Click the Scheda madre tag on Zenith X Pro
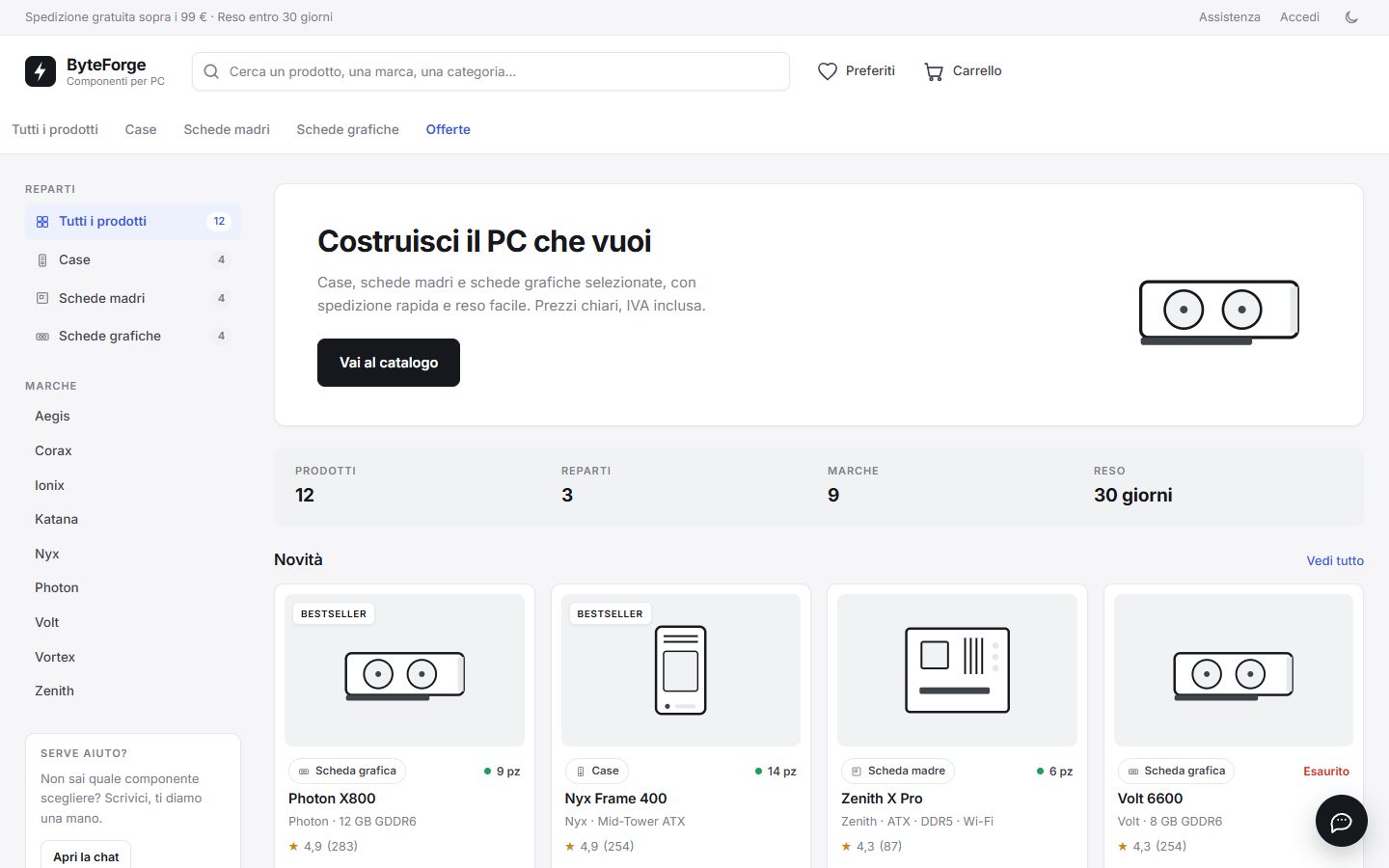This screenshot has height=868, width=1389. (898, 772)
